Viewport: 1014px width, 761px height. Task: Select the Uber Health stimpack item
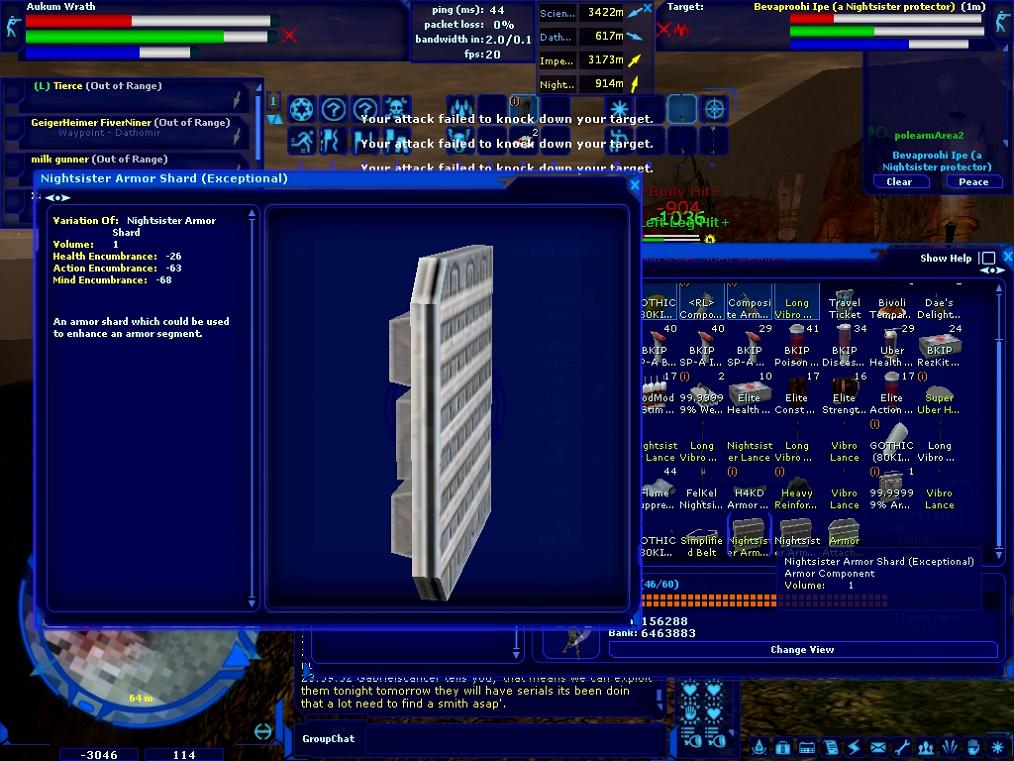892,350
